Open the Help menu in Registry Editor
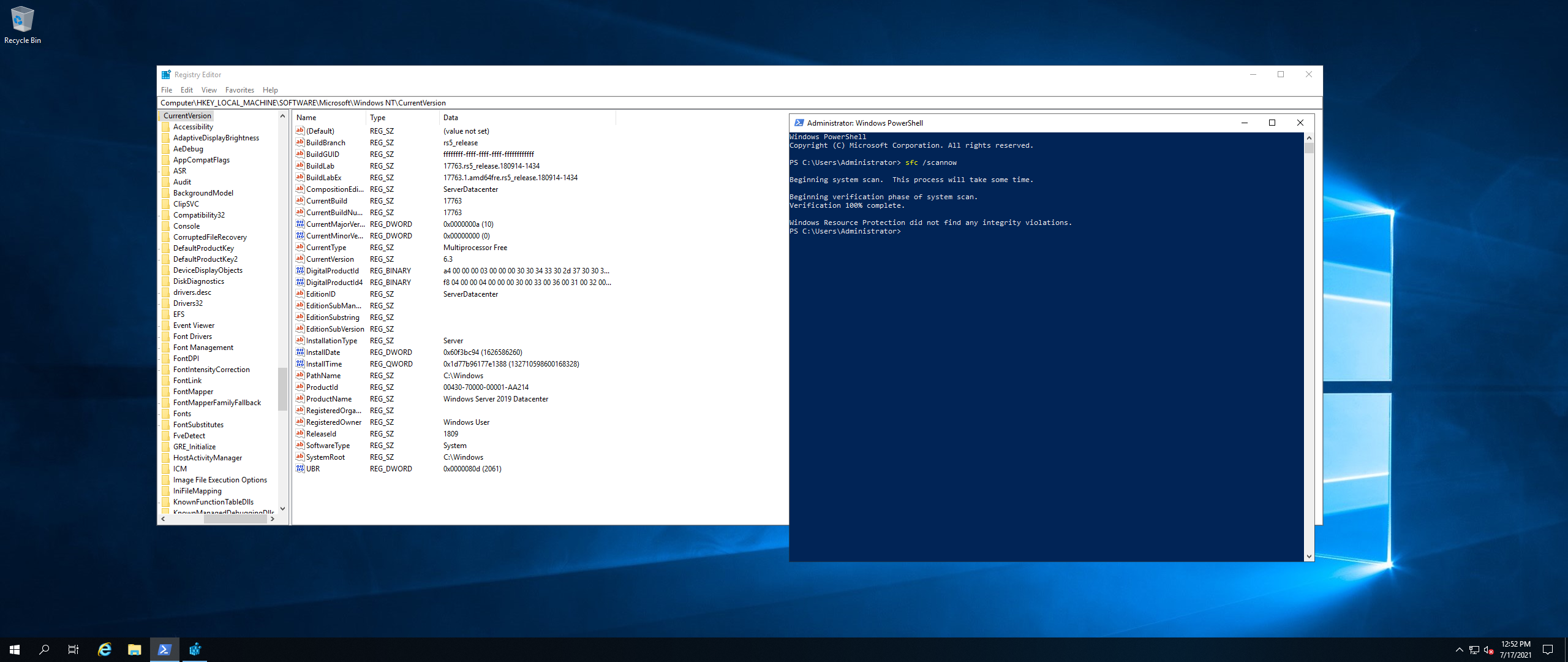This screenshot has height=662, width=1568. click(270, 90)
